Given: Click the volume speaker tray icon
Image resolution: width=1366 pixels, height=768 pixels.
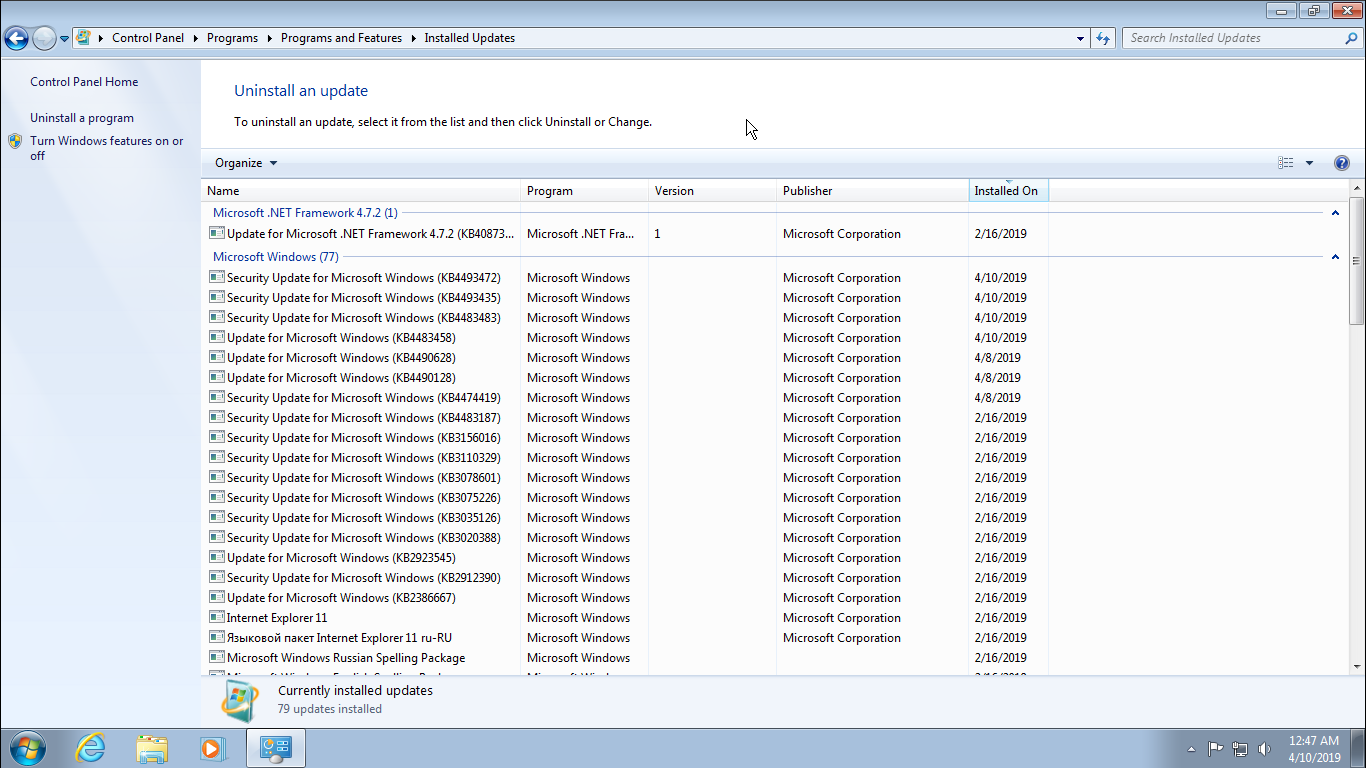Looking at the screenshot, I should point(1265,748).
